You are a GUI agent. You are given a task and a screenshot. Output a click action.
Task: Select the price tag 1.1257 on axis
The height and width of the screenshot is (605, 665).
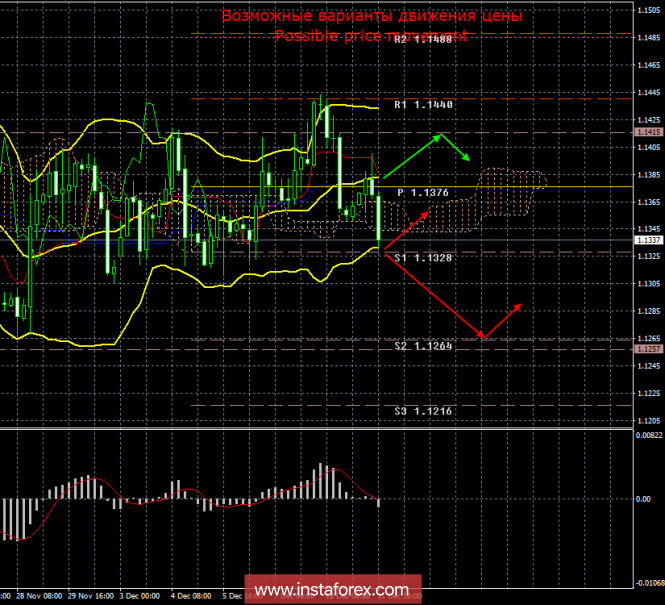click(x=647, y=350)
